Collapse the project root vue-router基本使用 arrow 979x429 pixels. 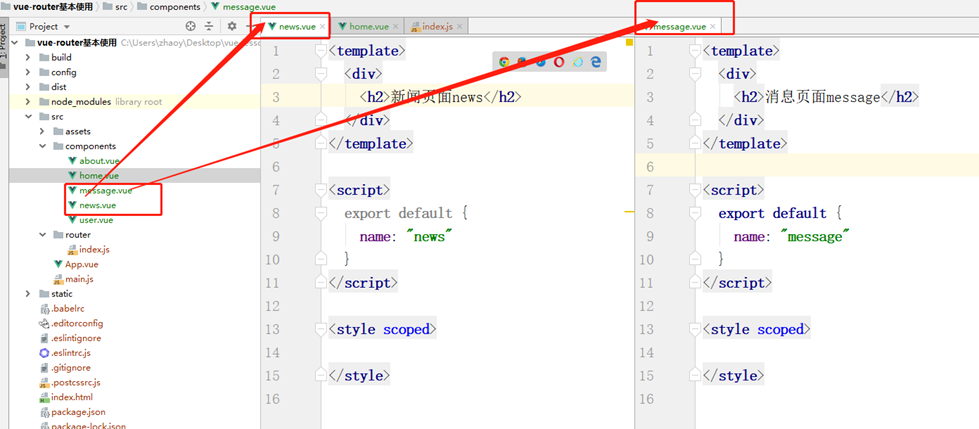pyautogui.click(x=14, y=42)
